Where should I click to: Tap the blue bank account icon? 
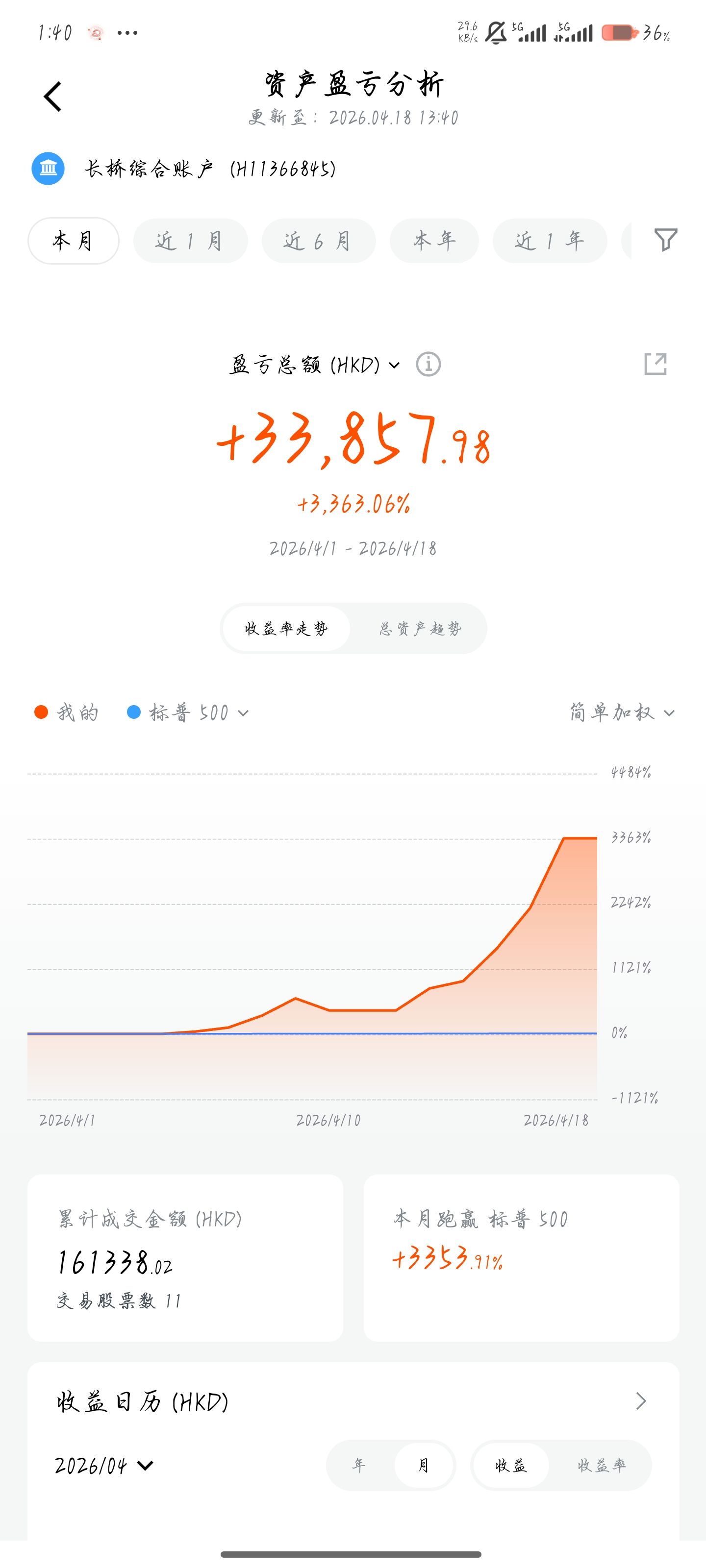48,169
